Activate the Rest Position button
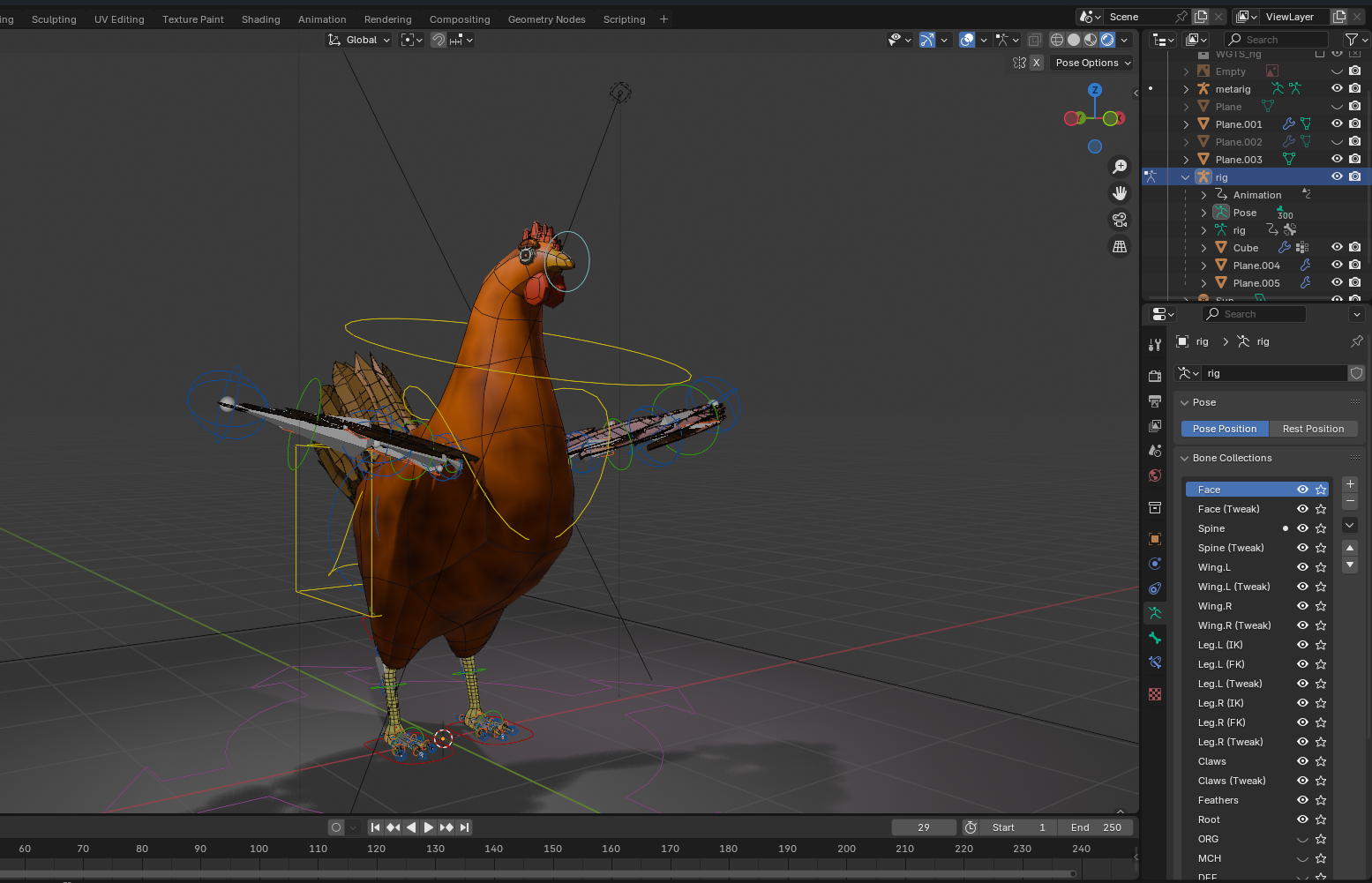The image size is (1372, 883). [1314, 429]
